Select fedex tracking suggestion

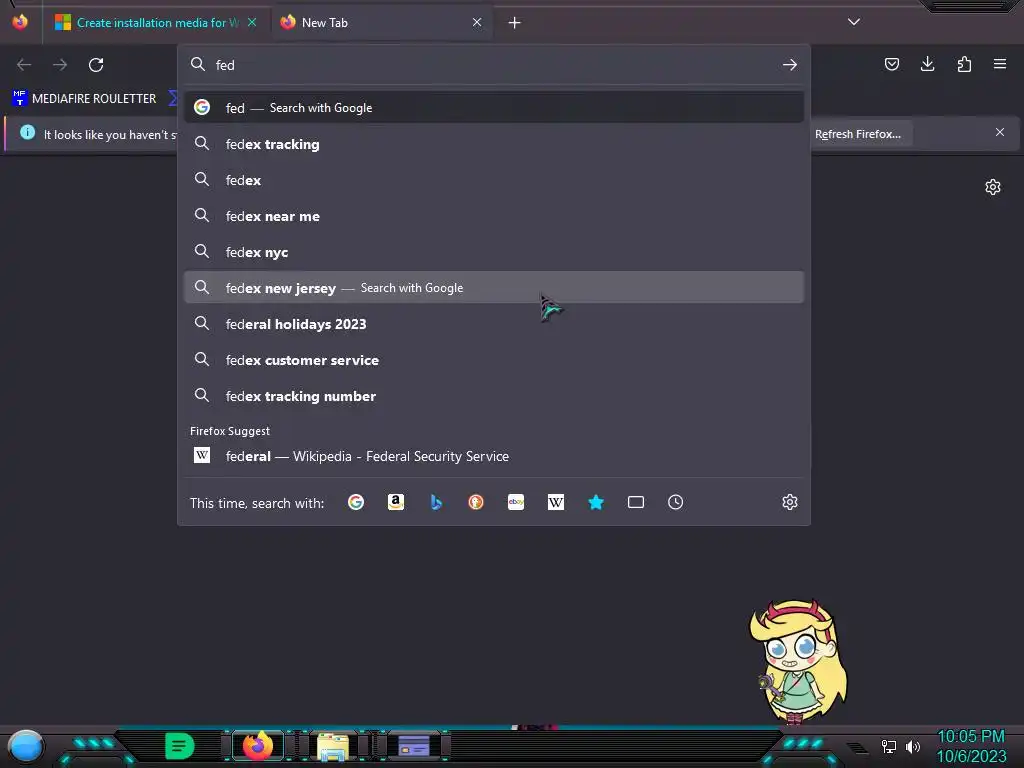tap(494, 144)
